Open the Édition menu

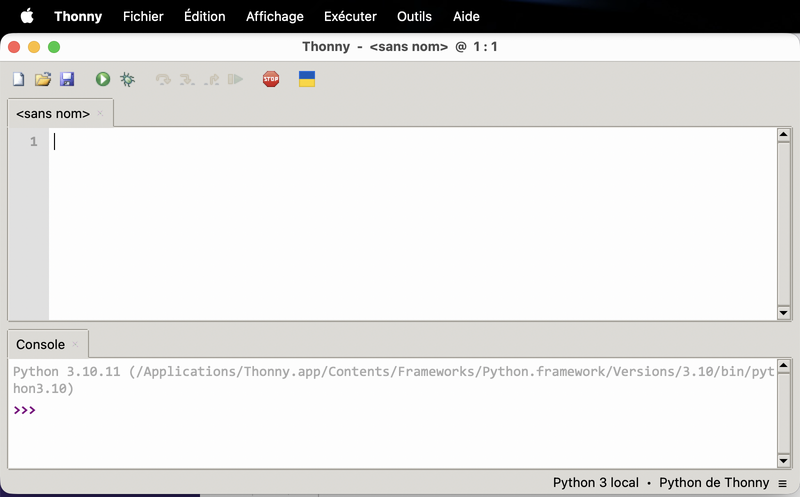[x=205, y=16]
